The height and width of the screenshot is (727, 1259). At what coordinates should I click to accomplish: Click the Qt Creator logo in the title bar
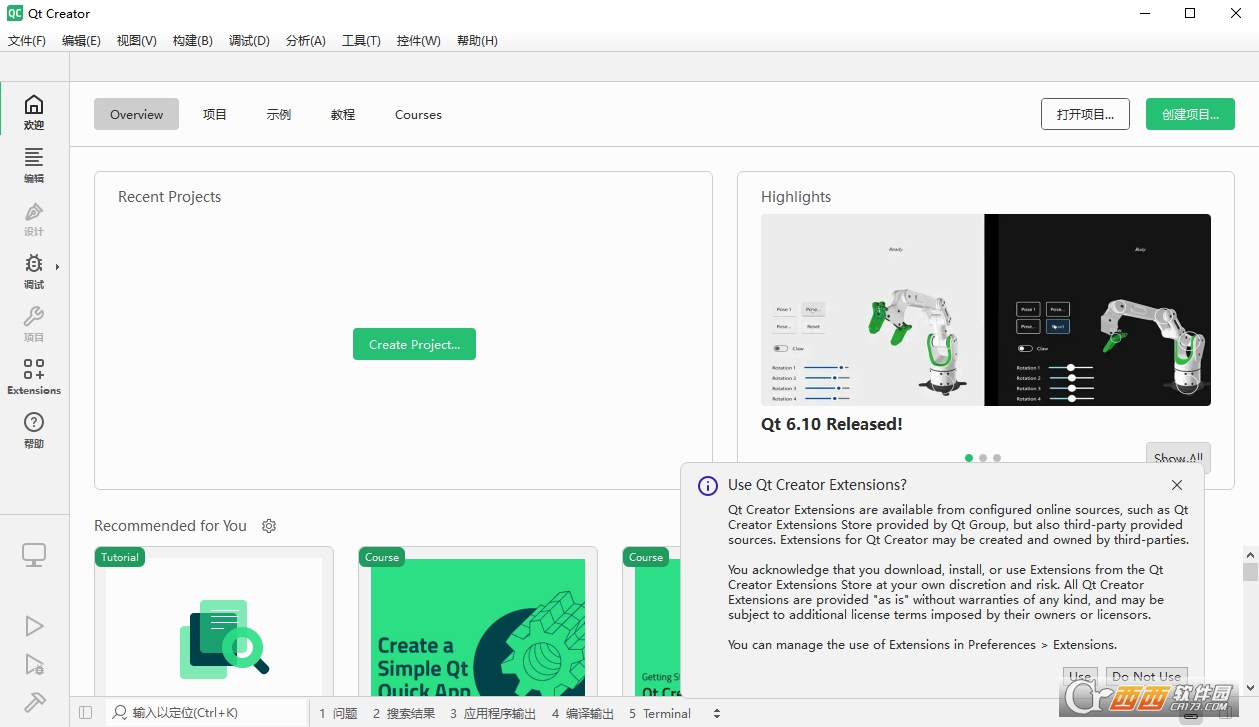click(15, 14)
